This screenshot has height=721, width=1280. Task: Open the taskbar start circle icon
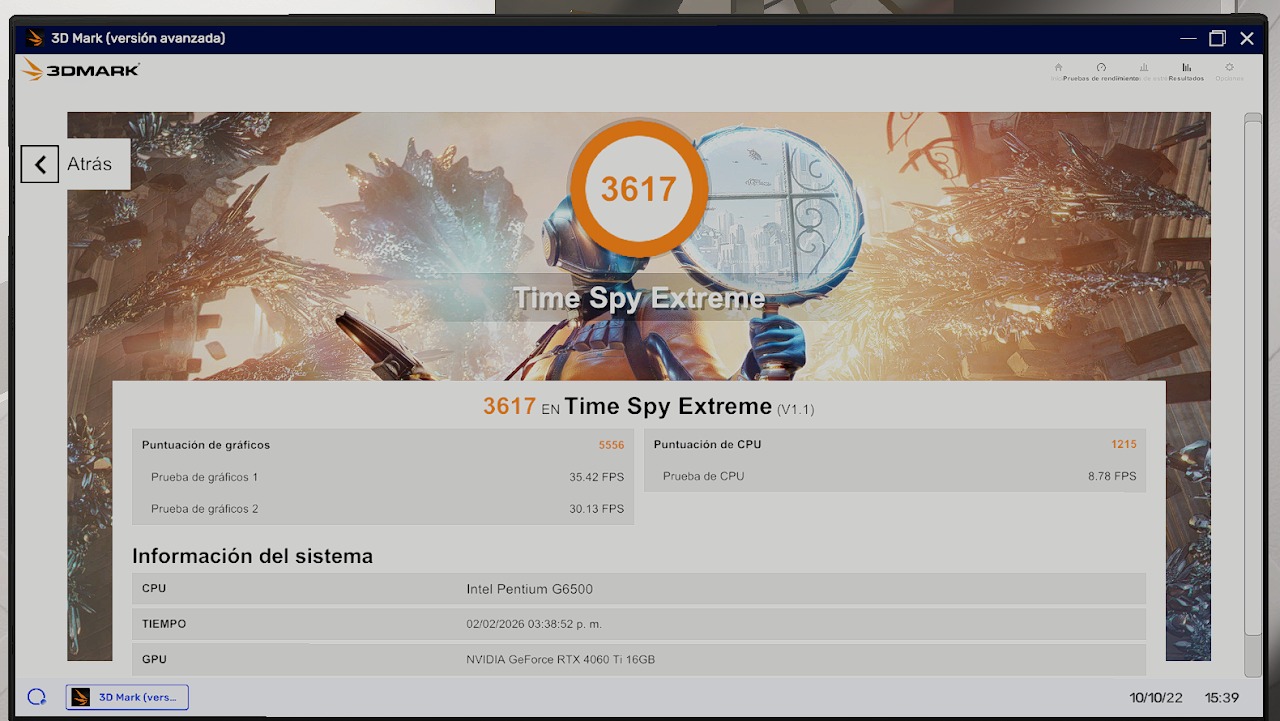click(x=37, y=697)
